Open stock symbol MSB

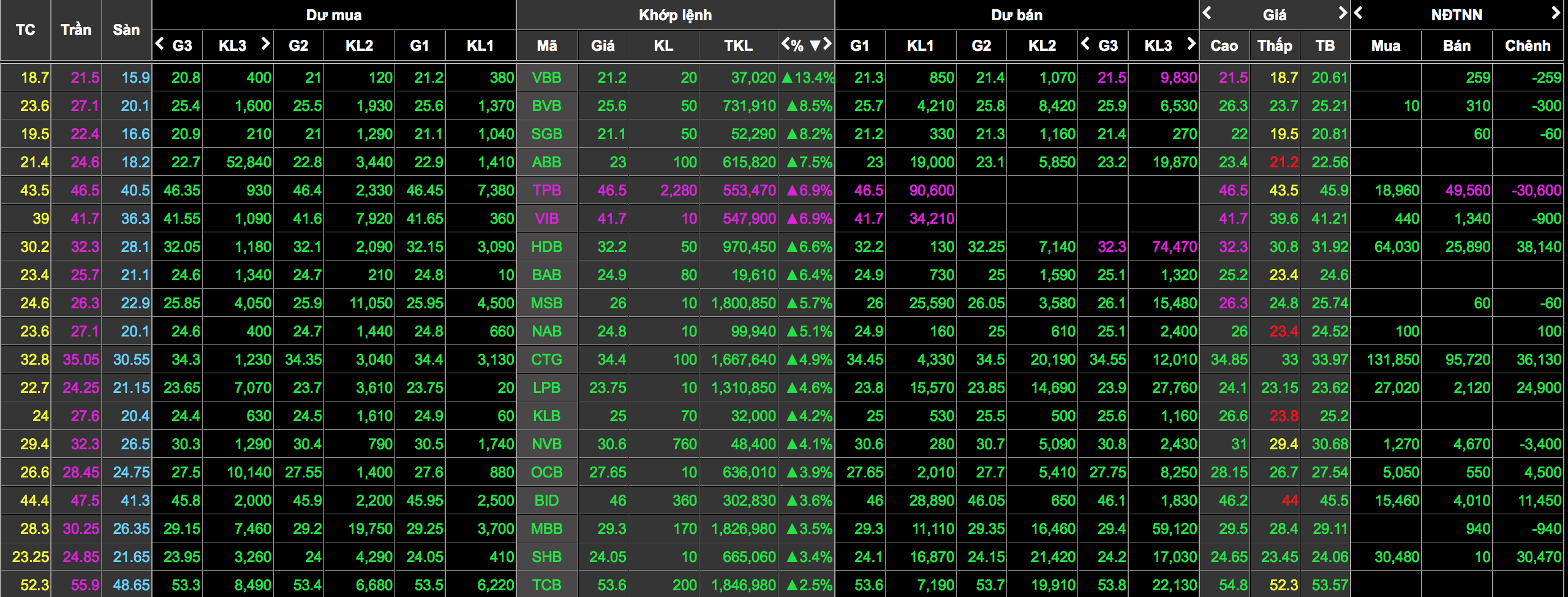(546, 303)
